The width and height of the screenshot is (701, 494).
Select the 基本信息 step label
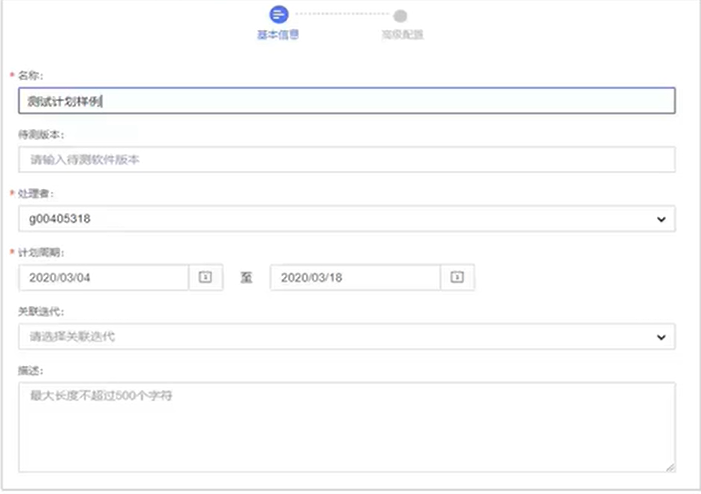(278, 35)
